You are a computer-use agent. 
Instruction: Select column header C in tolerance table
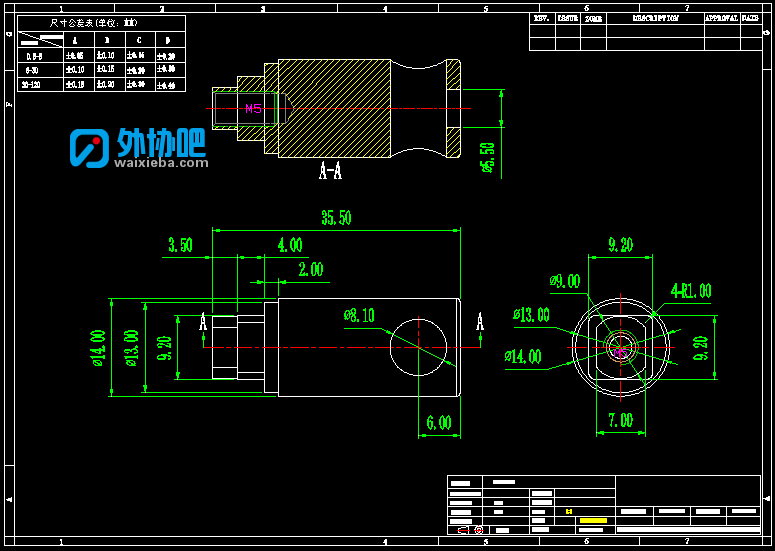click(139, 40)
